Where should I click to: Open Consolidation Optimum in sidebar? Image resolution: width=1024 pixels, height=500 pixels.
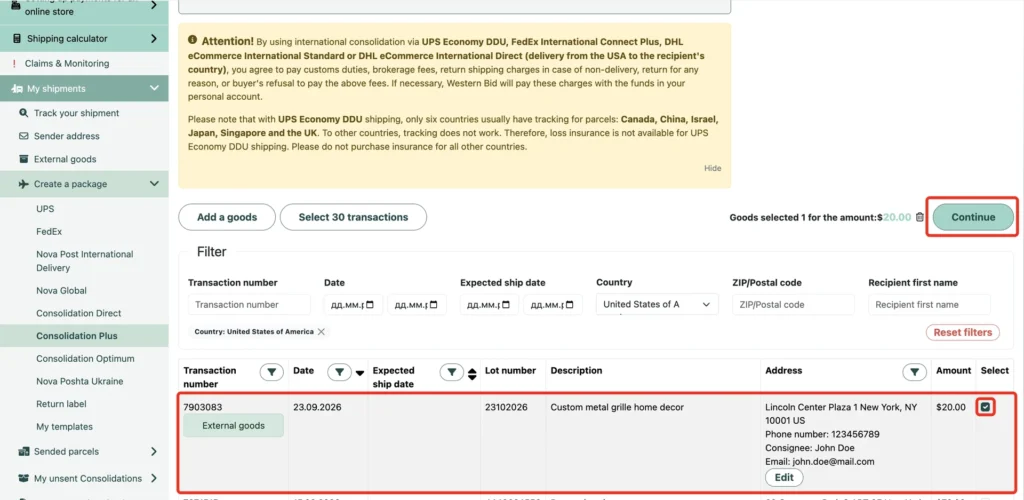(x=86, y=358)
